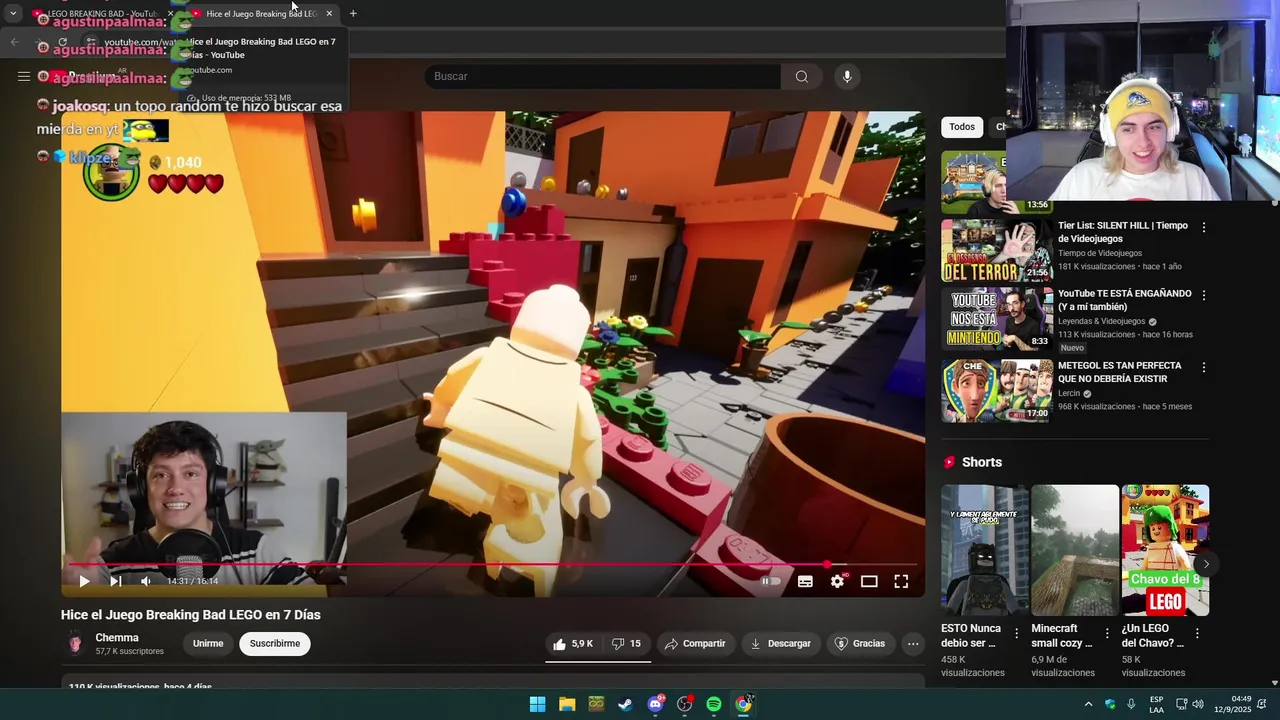
Task: Open METEGOL ES TAN PERFECTA video thumbnail
Action: [x=996, y=391]
